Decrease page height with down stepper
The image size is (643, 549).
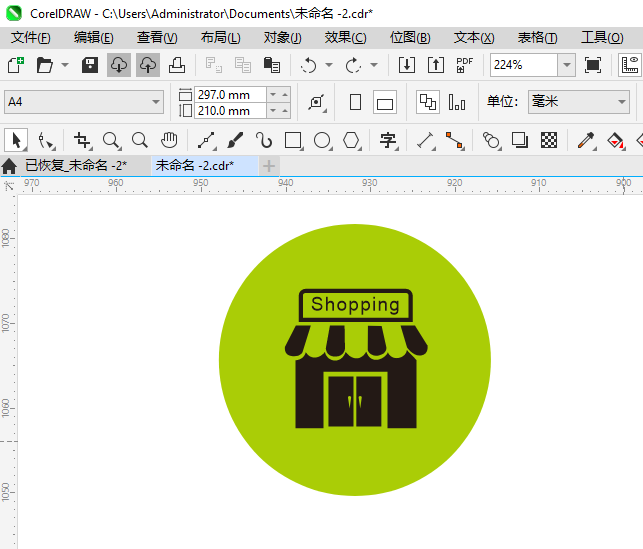click(273, 111)
